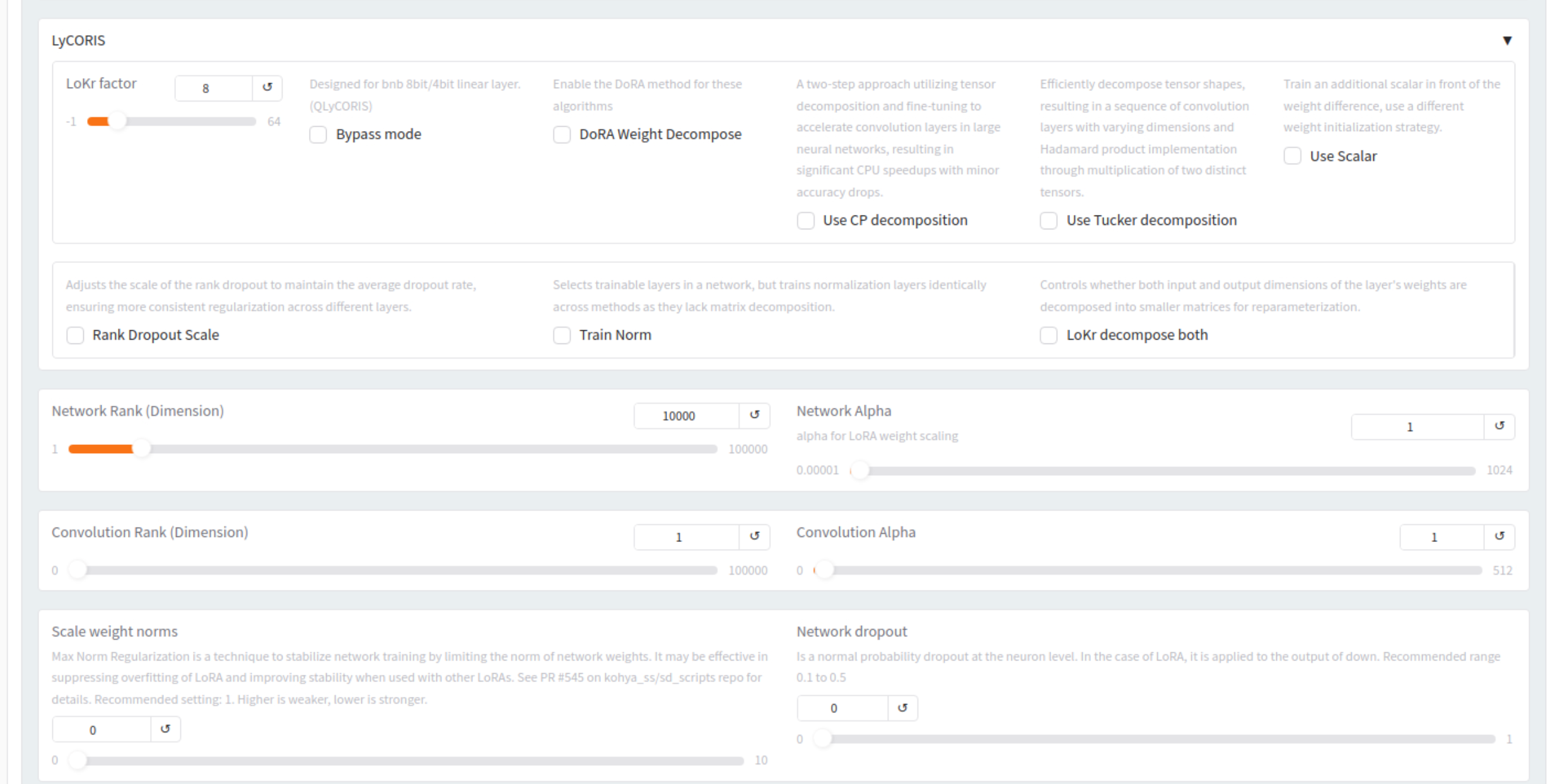
Task: Check Use CP decomposition
Action: 805,221
